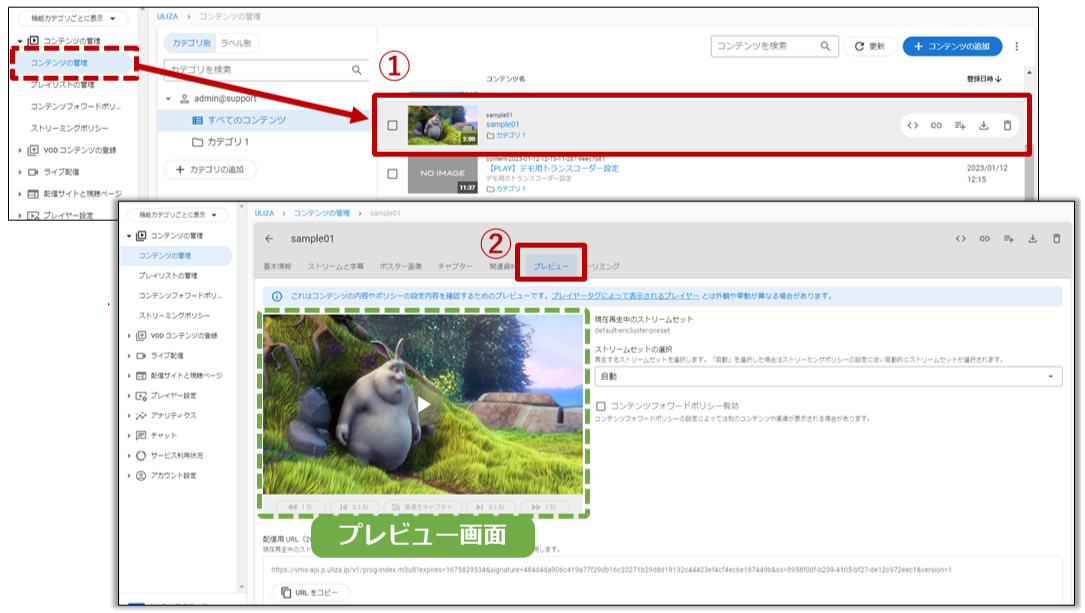Image resolution: width=1085 pixels, height=613 pixels.
Task: Click the URL をコピー button
Action: pyautogui.click(x=310, y=593)
